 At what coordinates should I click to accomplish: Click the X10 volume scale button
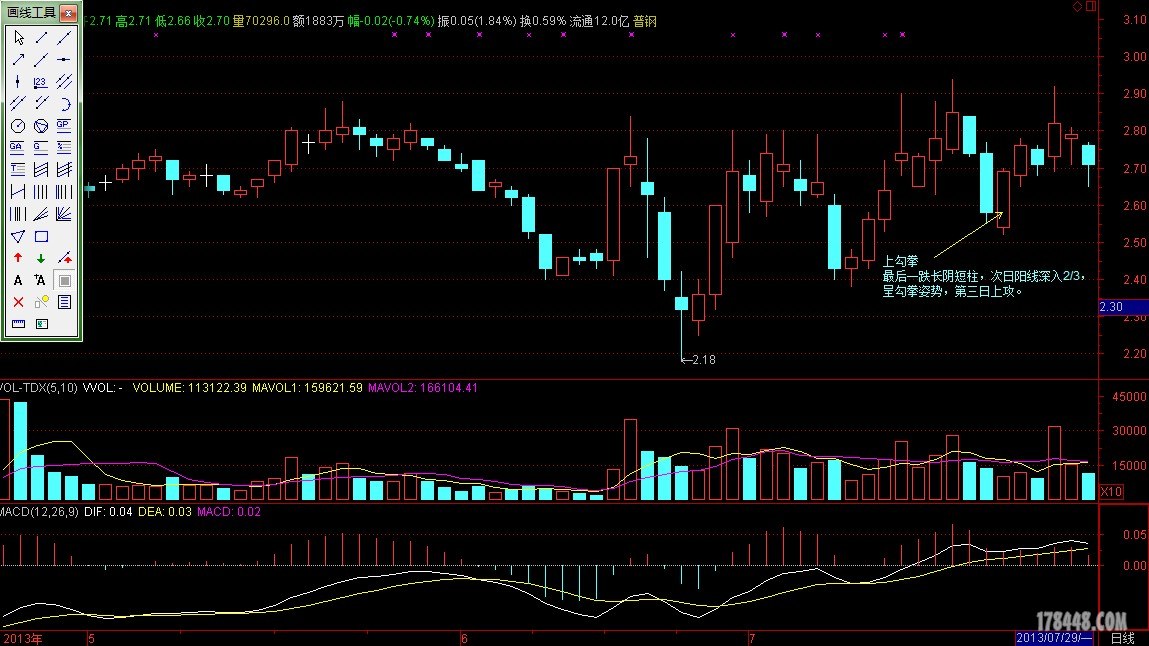[x=1110, y=492]
